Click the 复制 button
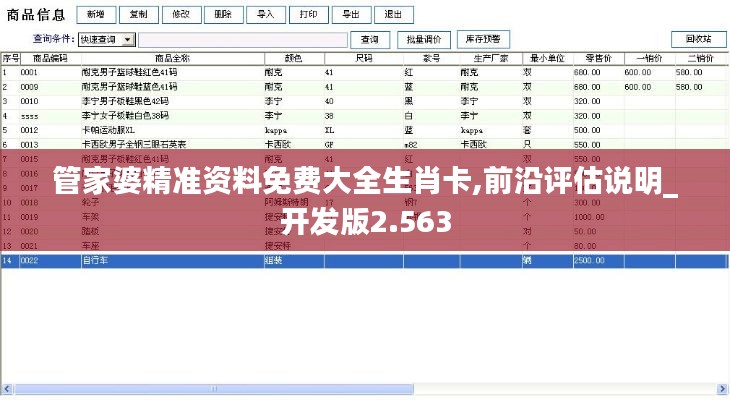 coord(139,15)
